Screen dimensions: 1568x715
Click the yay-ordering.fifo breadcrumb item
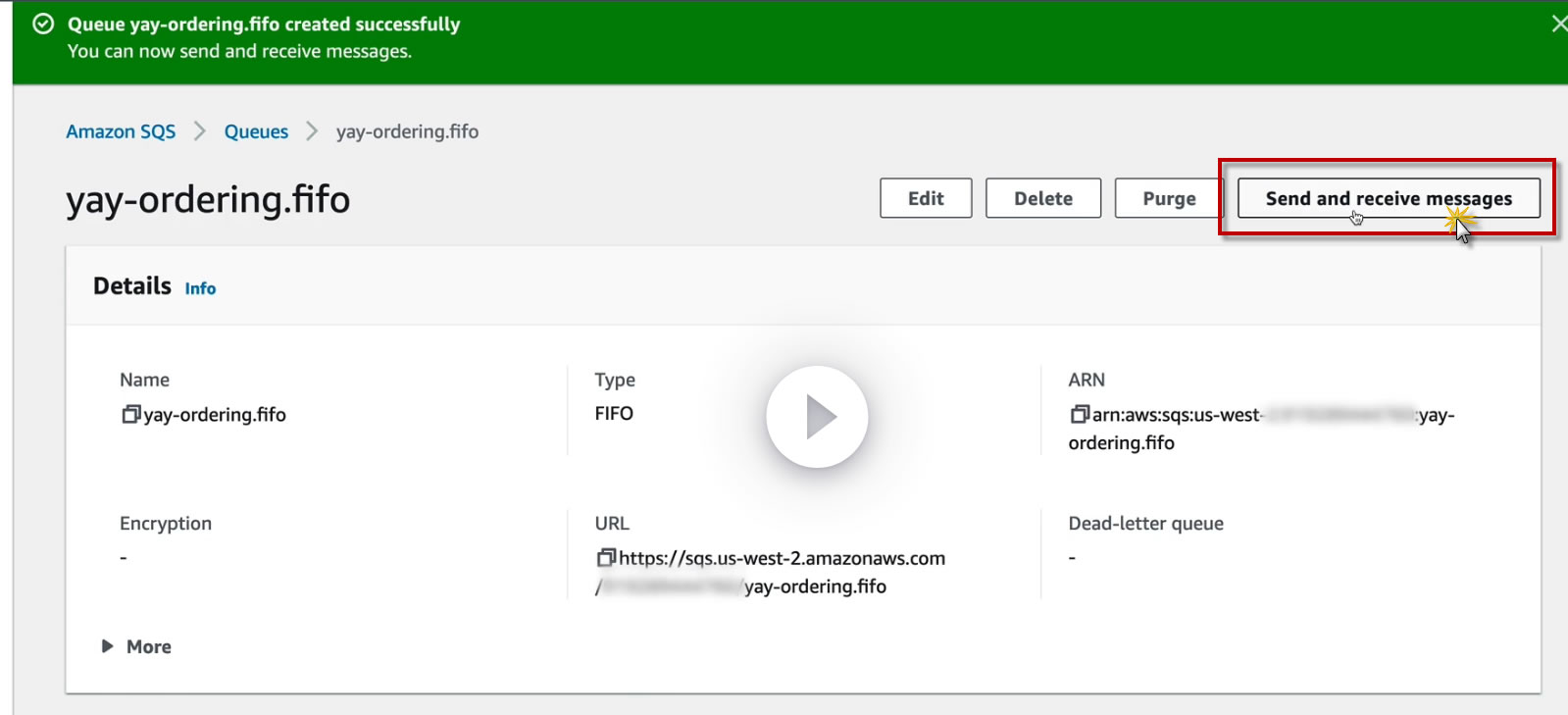(x=407, y=131)
